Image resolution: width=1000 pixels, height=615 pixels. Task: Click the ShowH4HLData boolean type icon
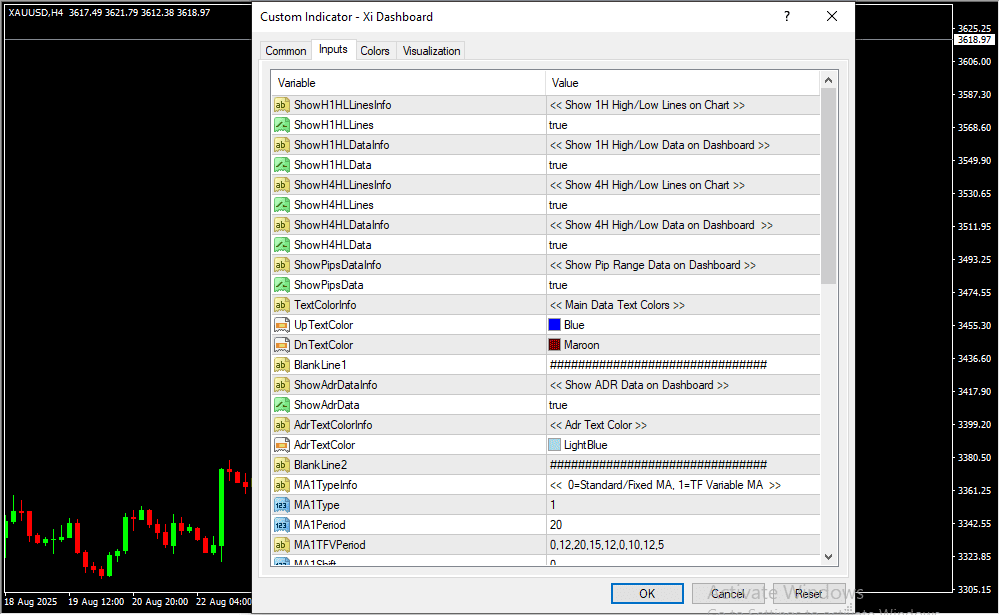pos(281,245)
